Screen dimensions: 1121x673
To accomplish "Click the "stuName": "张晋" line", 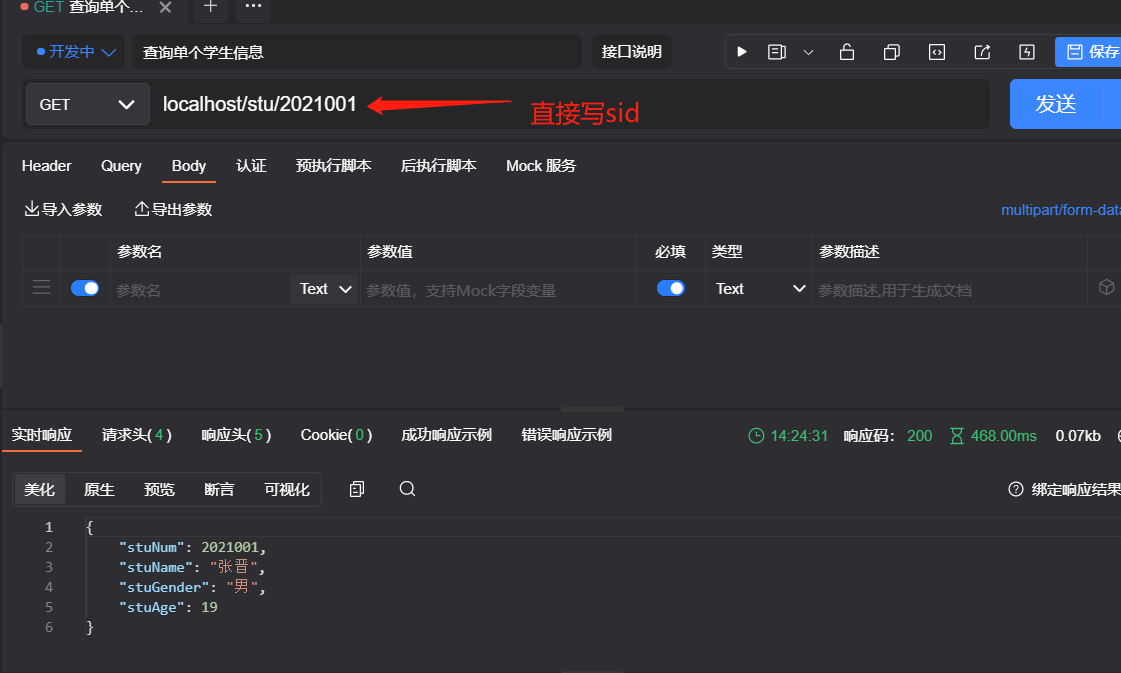I will tap(192, 567).
